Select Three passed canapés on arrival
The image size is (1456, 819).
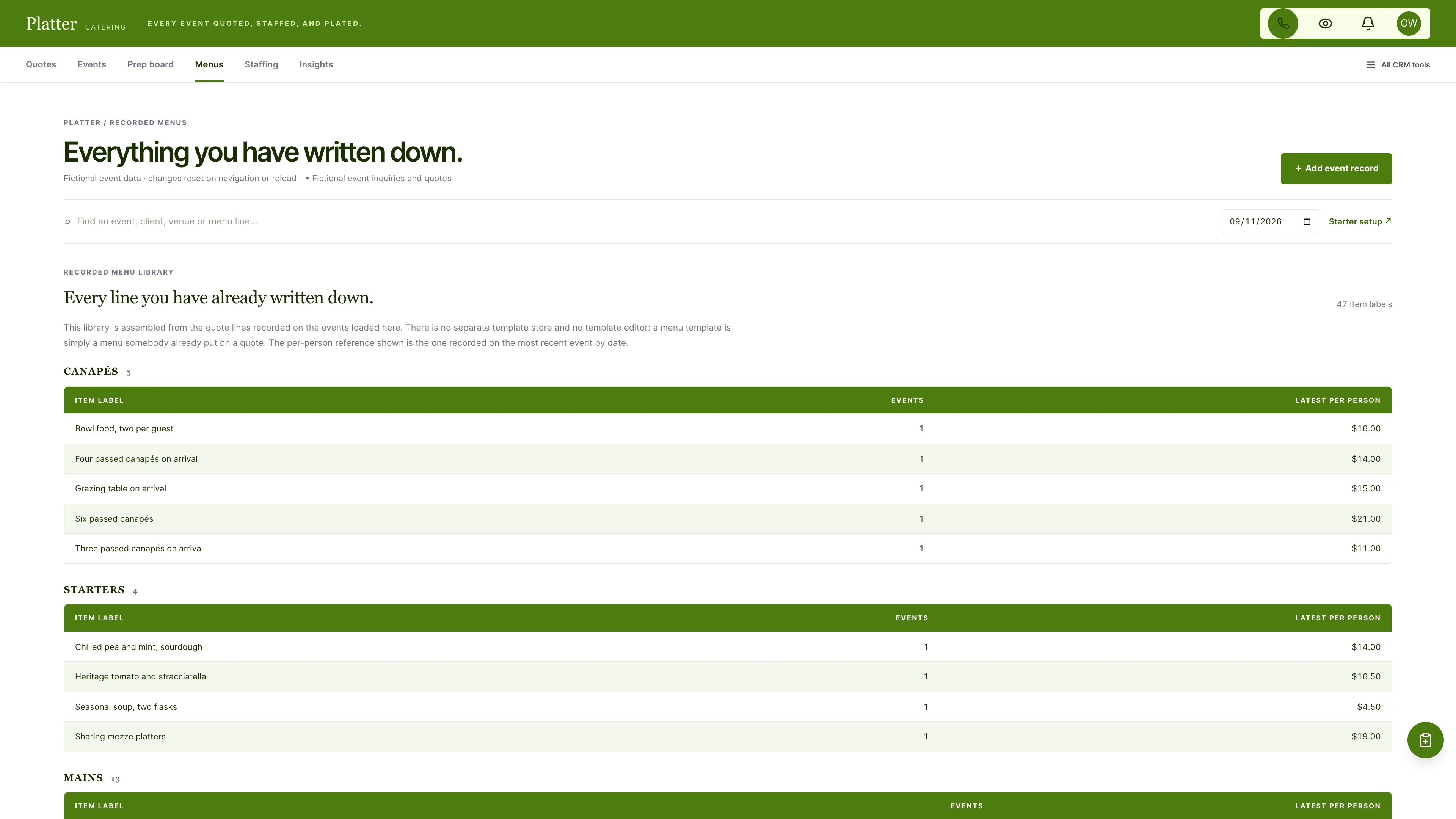(x=728, y=548)
